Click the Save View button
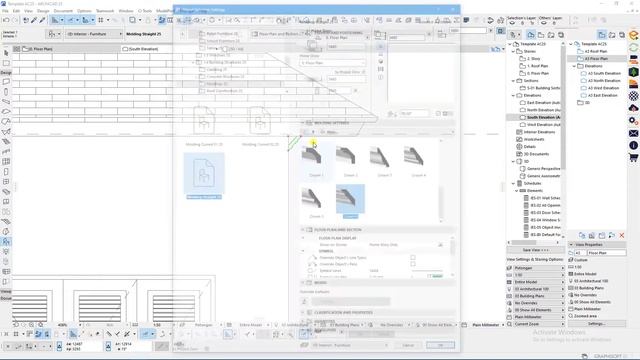Viewport: 640px width, 360px height. pyautogui.click(x=536, y=250)
